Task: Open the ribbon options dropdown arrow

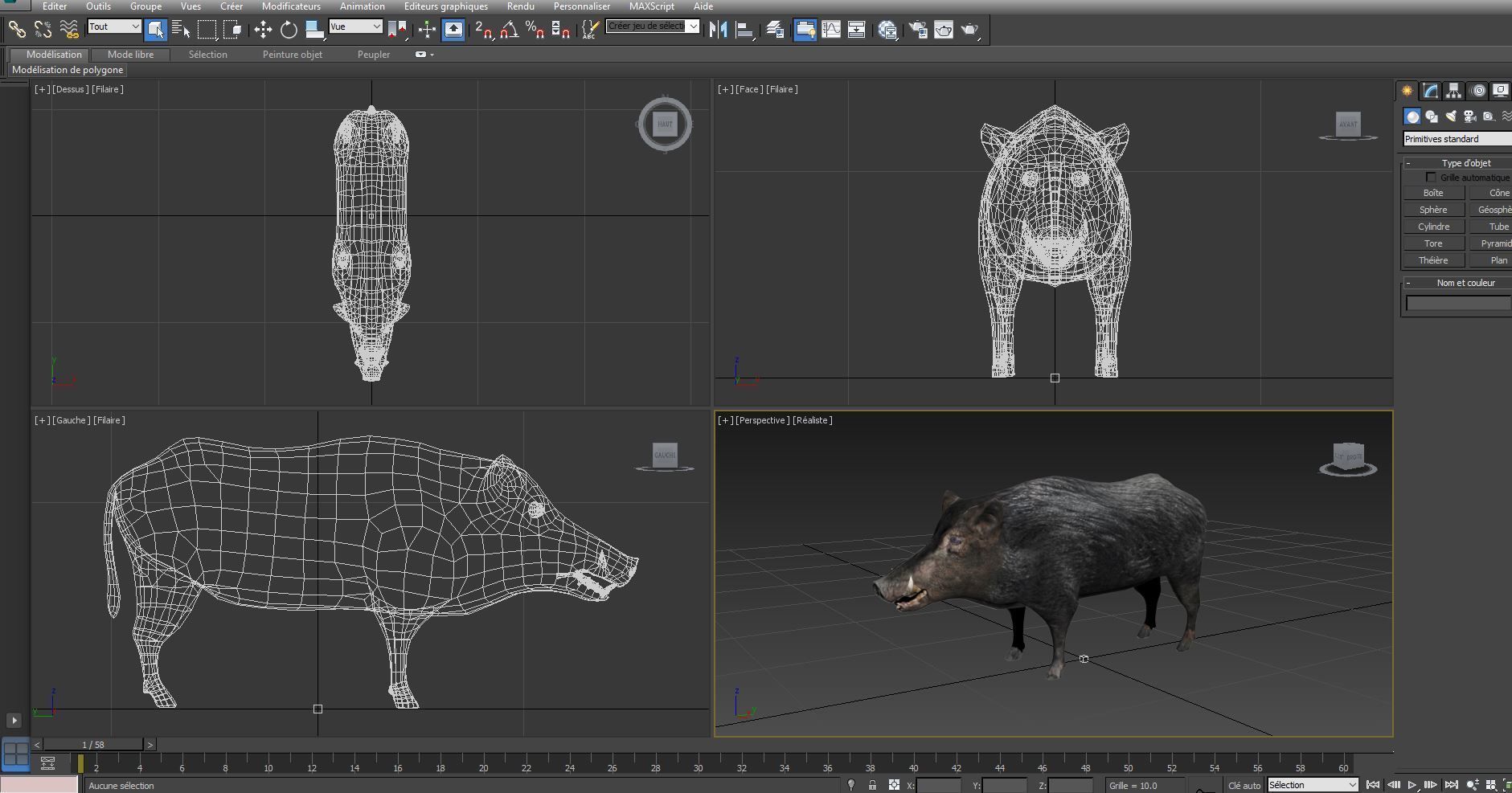Action: pyautogui.click(x=432, y=55)
